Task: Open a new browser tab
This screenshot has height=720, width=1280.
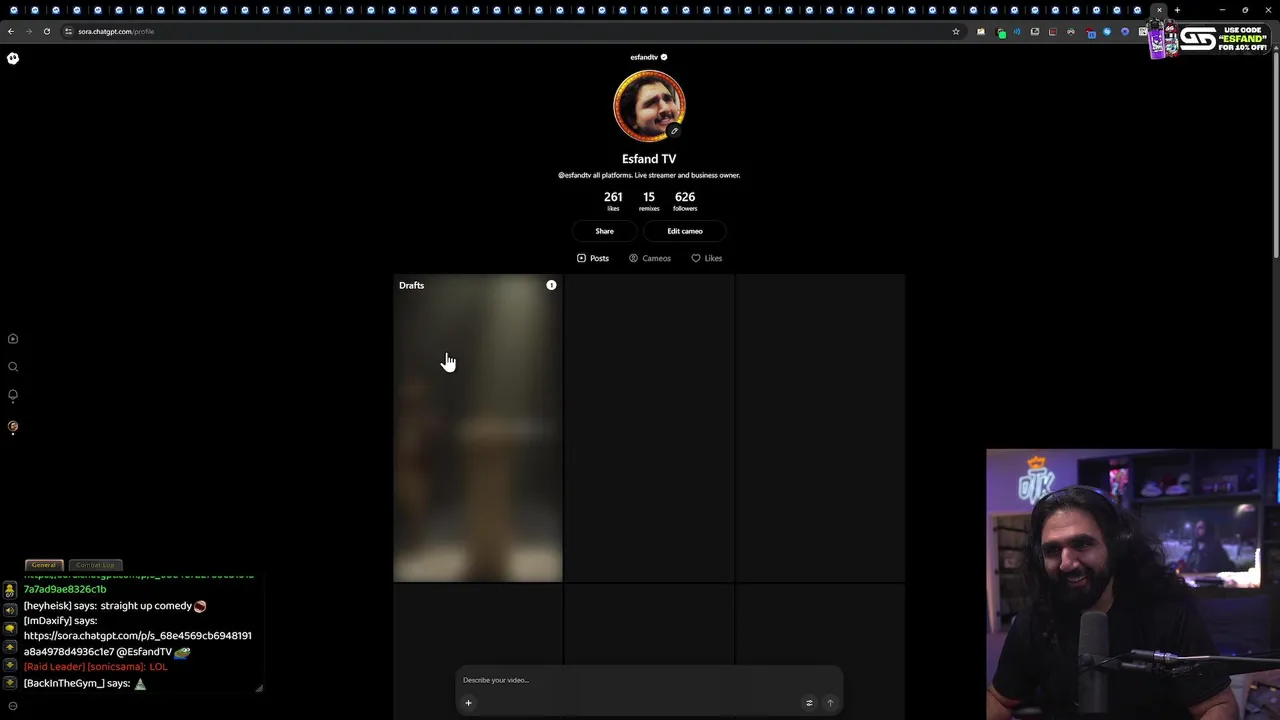Action: [x=1177, y=10]
